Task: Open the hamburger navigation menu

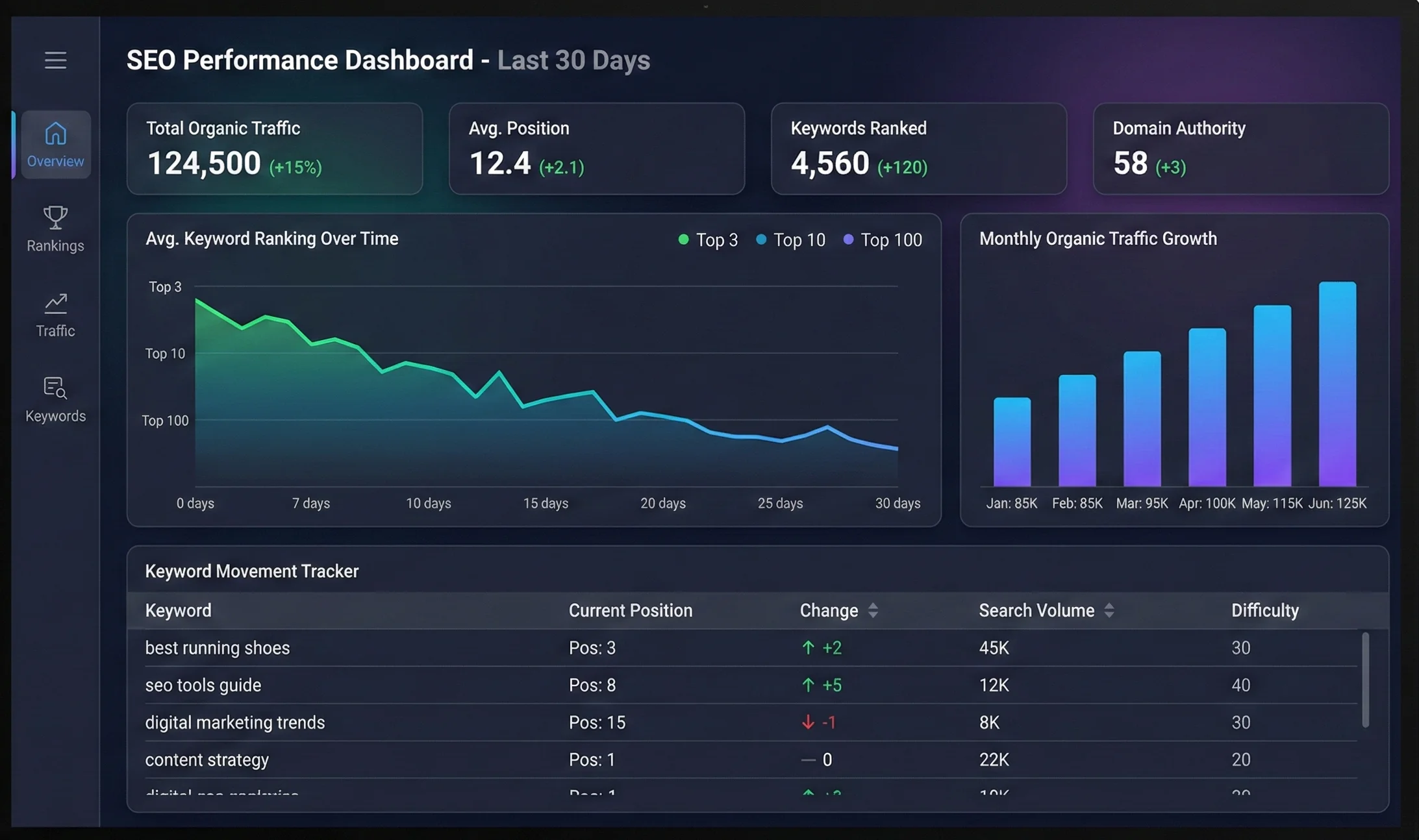Action: pos(55,60)
